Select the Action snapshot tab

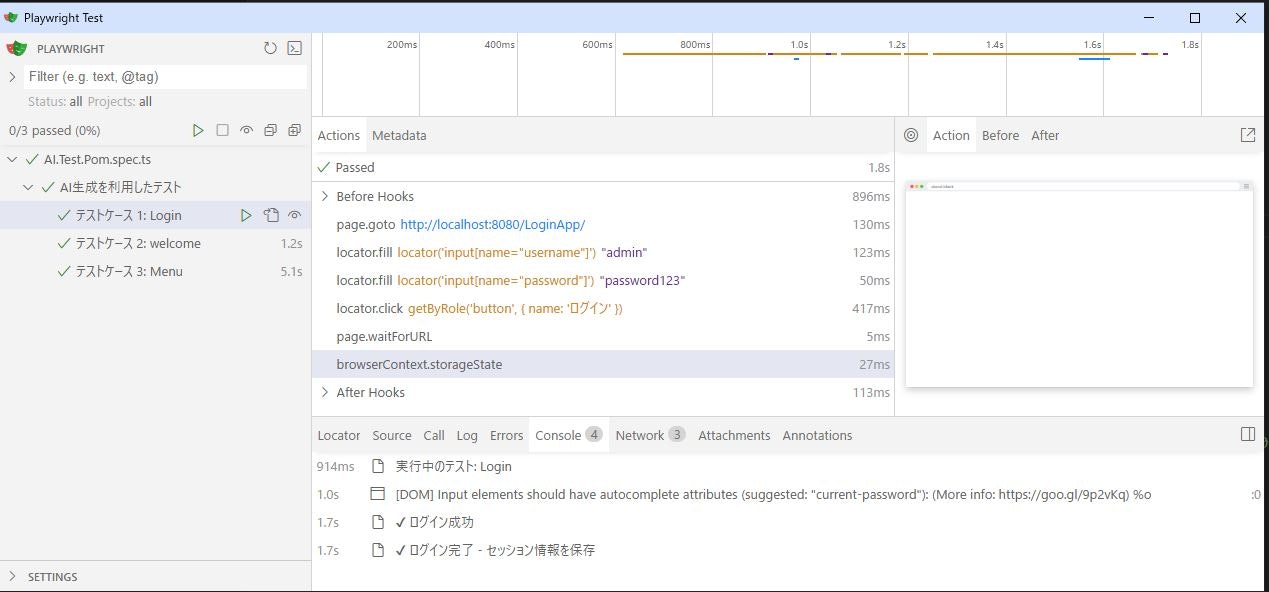(x=951, y=135)
